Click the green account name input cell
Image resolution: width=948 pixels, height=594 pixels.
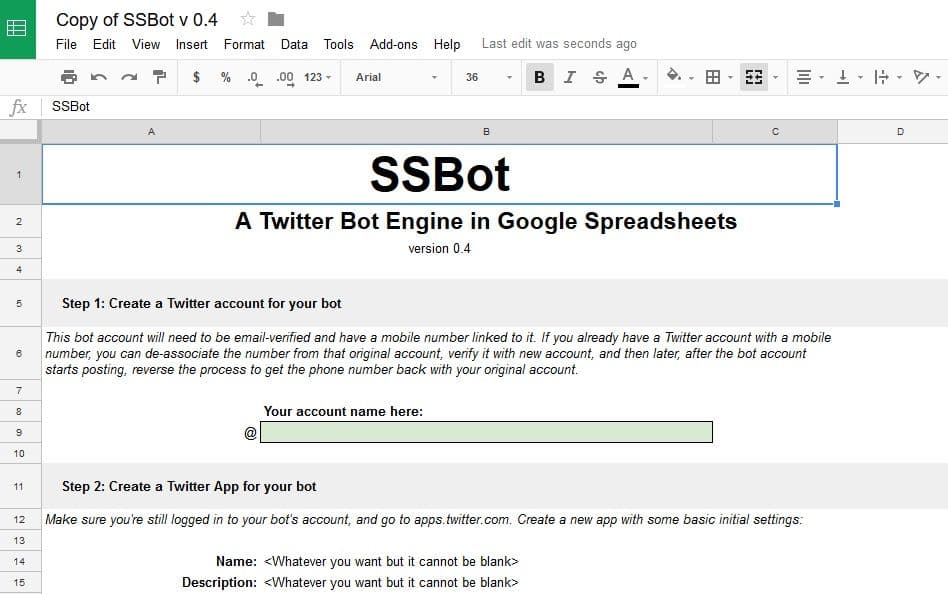pos(486,432)
